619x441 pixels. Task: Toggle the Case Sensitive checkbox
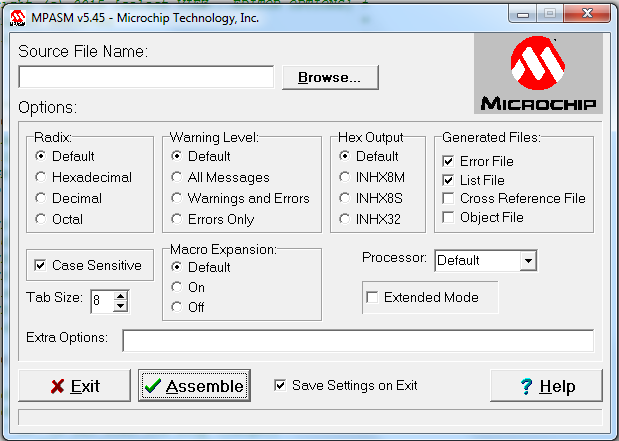(x=40, y=265)
